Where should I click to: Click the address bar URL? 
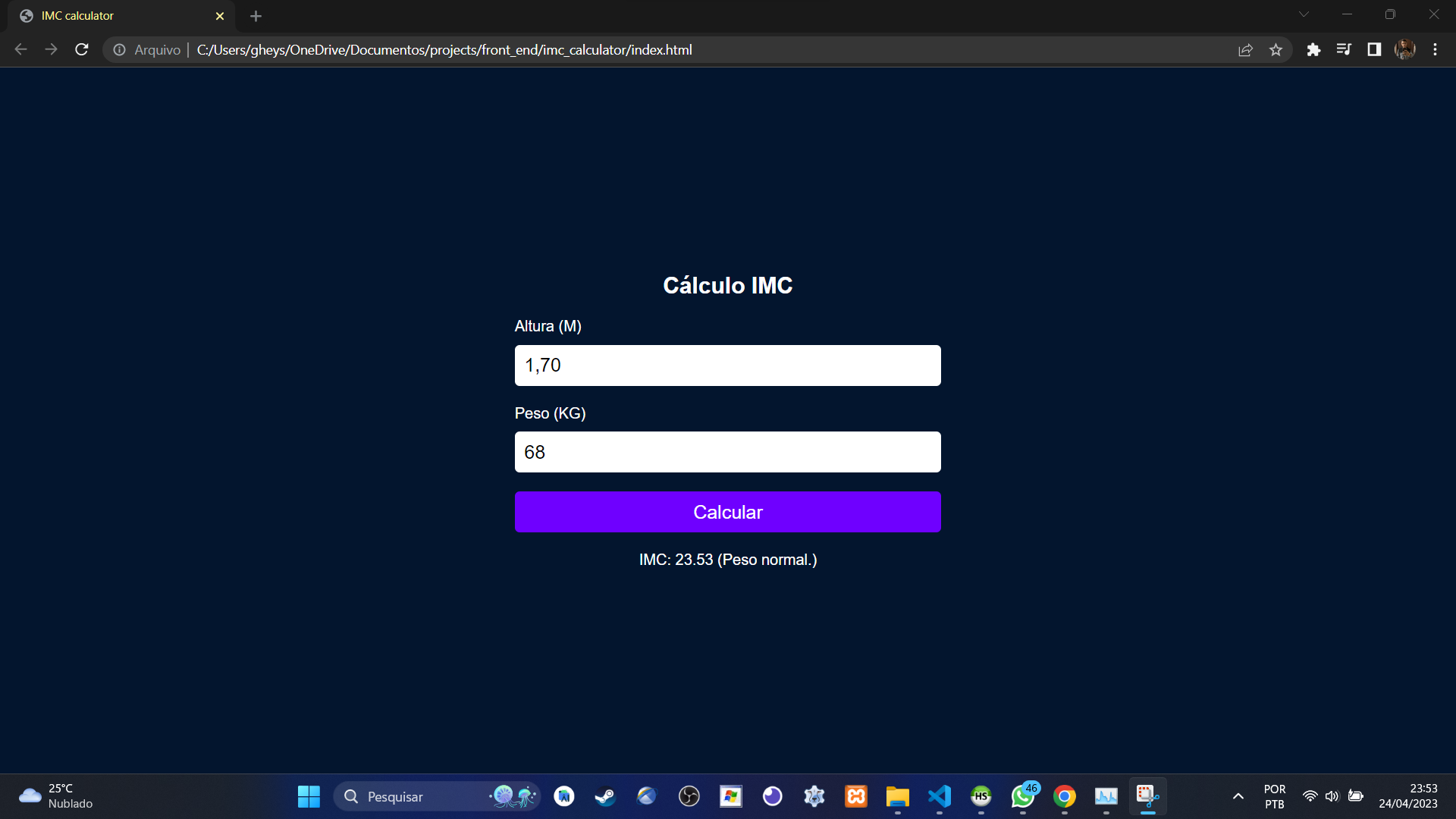tap(444, 50)
